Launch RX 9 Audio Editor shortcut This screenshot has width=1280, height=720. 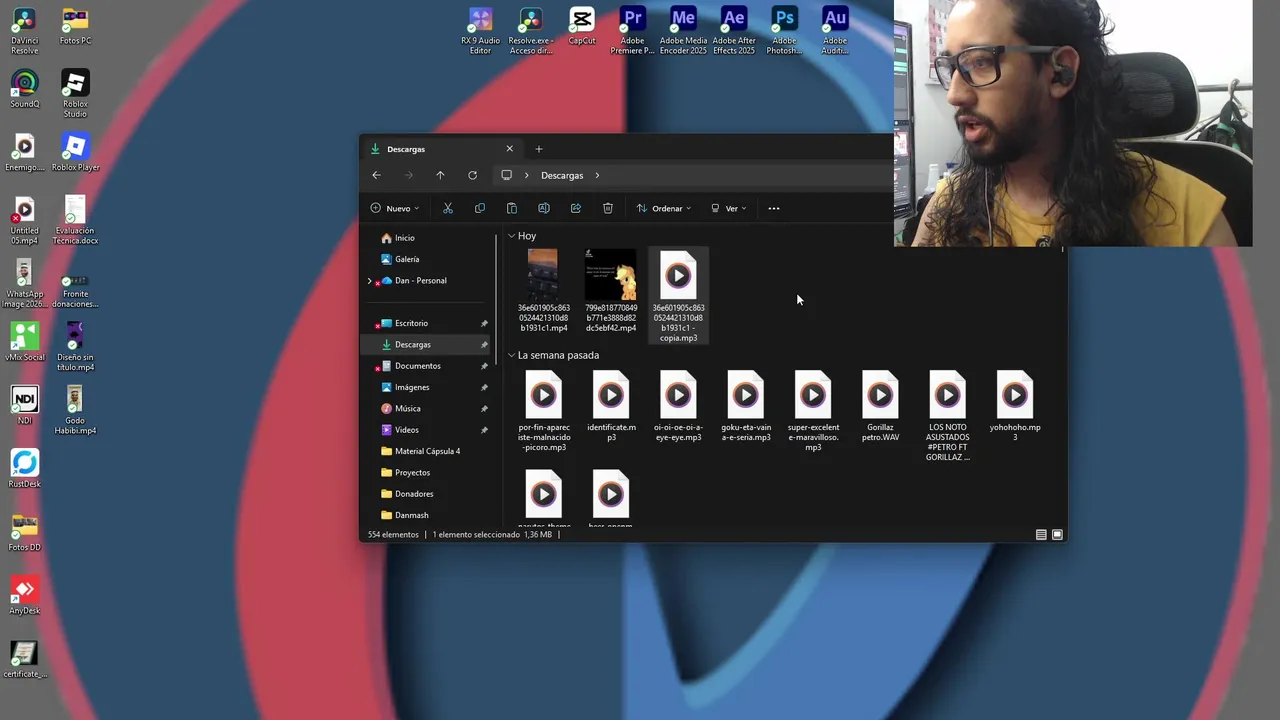[x=480, y=31]
